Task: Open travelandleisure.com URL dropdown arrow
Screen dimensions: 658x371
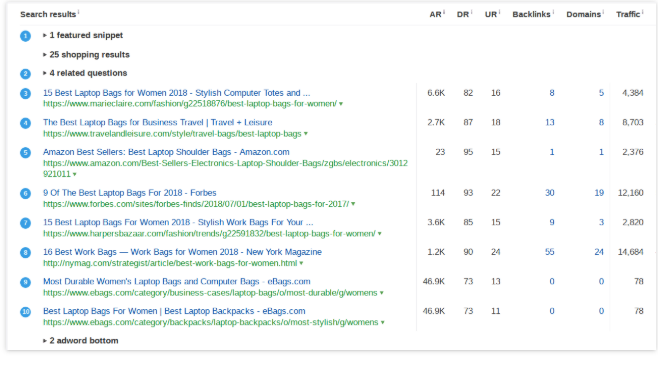Action: click(306, 133)
